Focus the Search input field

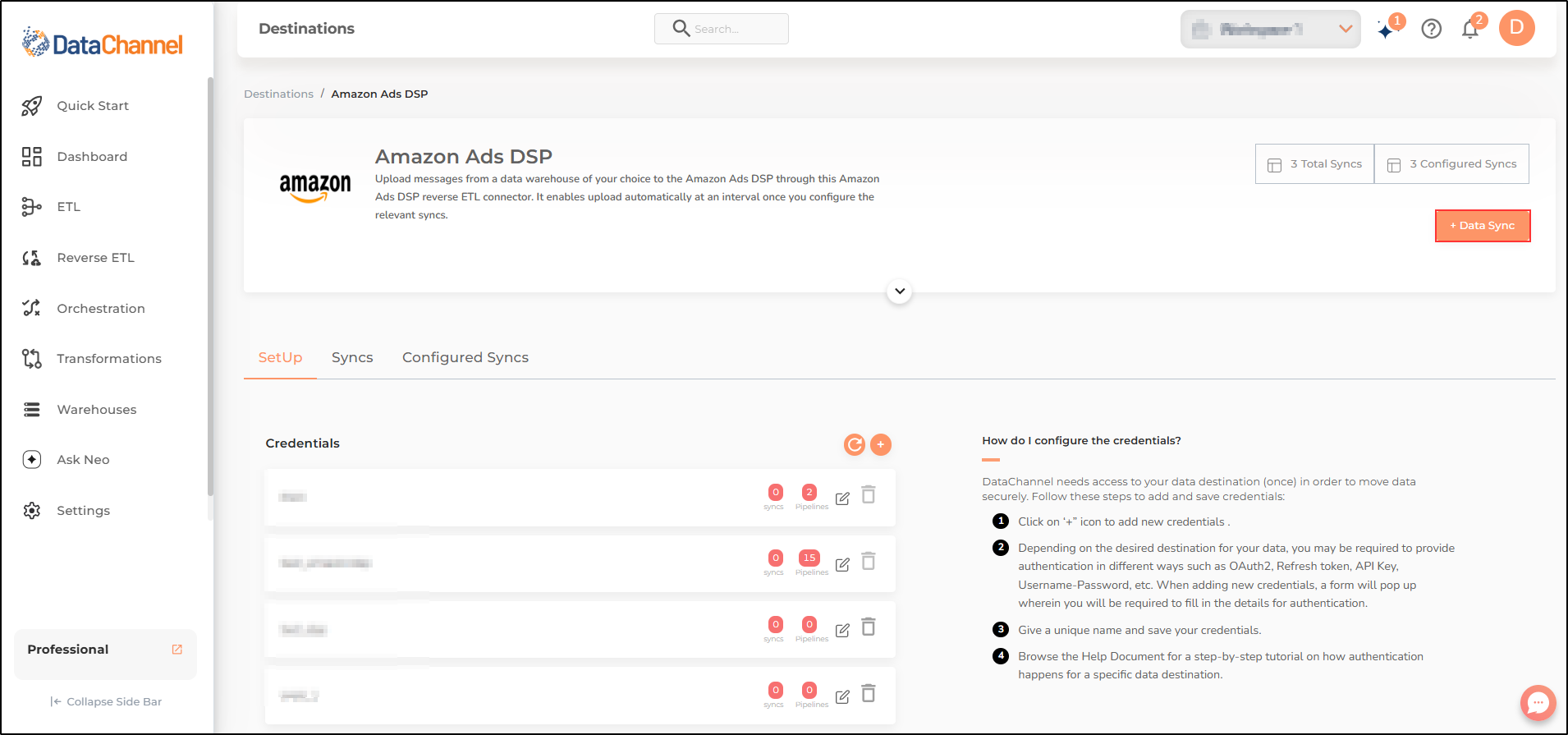click(x=722, y=29)
